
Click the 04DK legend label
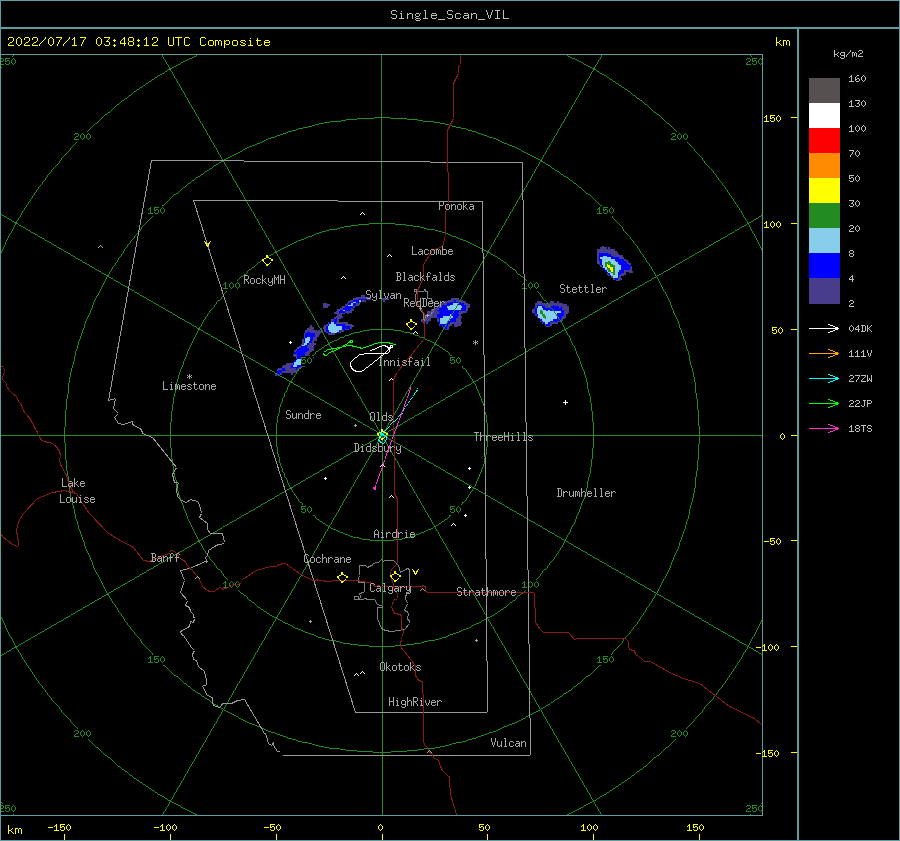coord(860,329)
